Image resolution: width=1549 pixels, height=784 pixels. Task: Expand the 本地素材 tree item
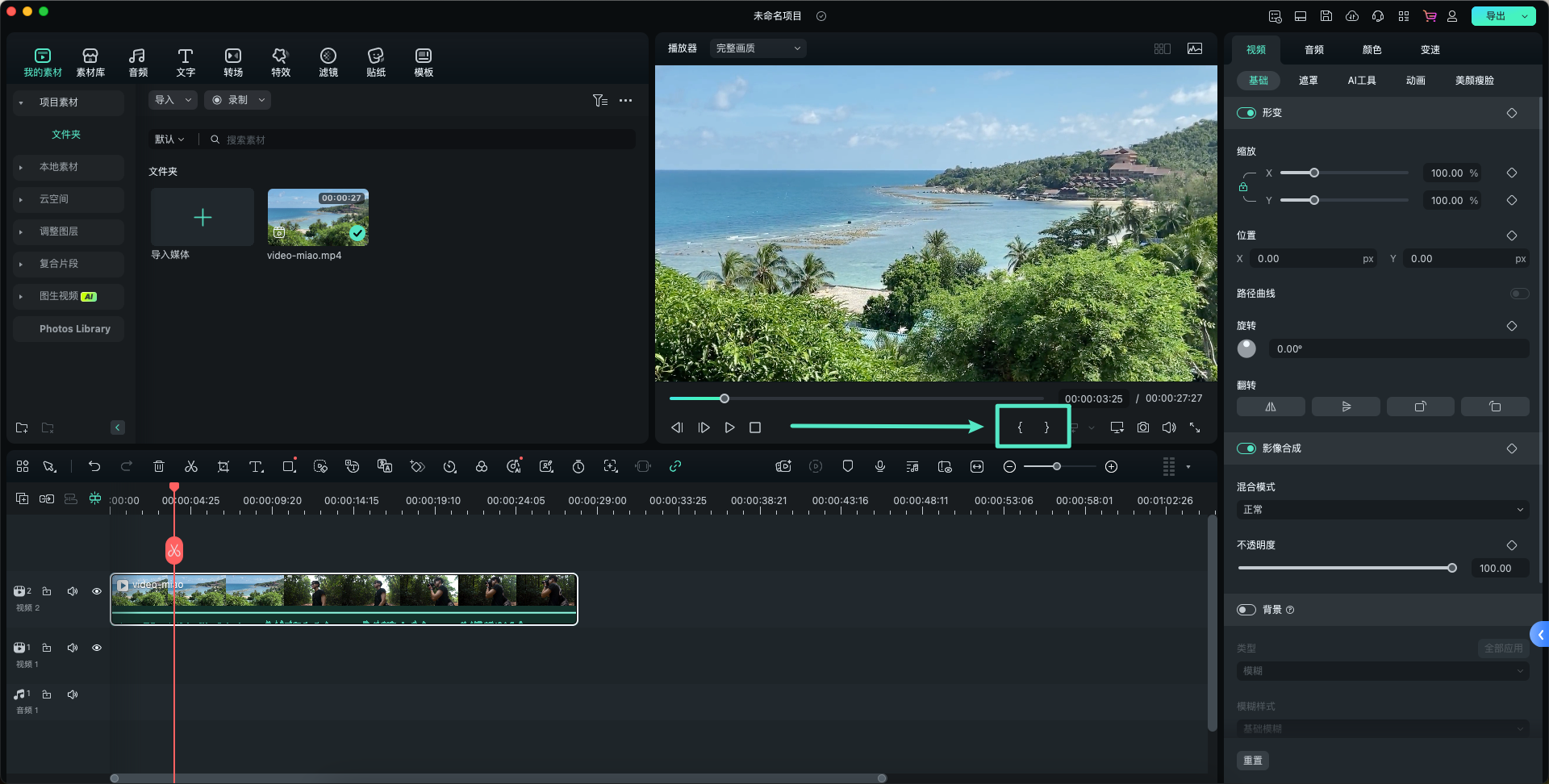pos(21,167)
